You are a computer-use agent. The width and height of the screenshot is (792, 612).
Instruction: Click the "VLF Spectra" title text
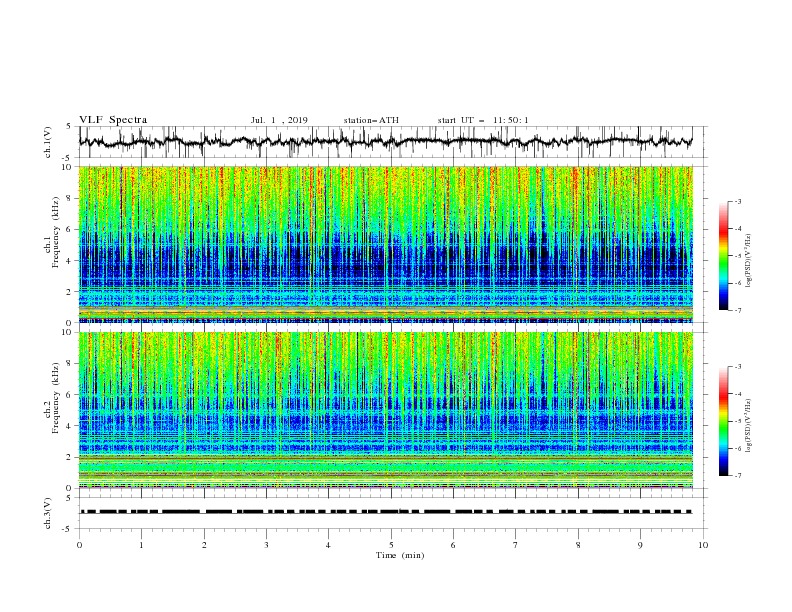113,120
